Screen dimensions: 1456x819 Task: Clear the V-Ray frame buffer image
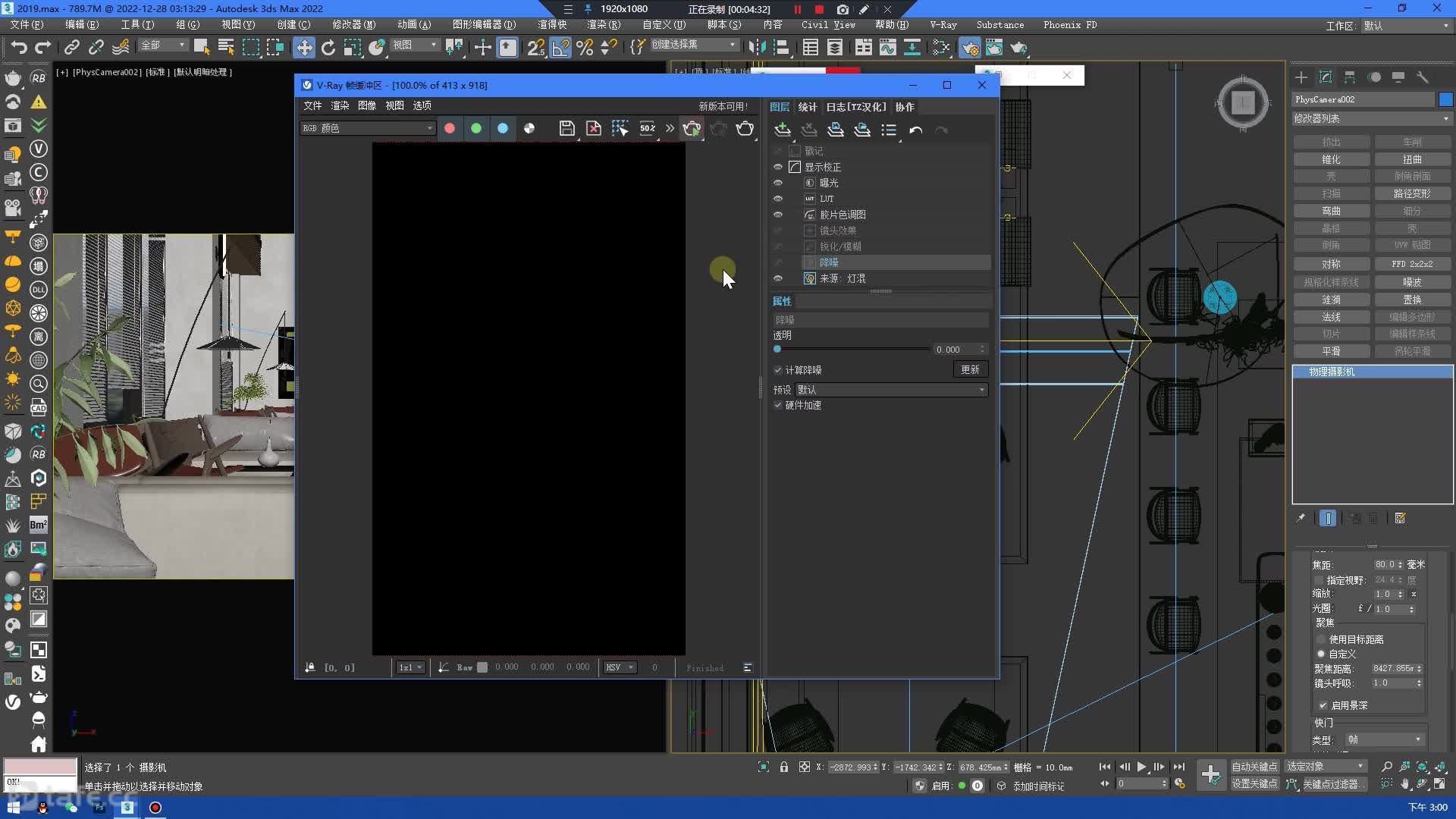point(594,128)
